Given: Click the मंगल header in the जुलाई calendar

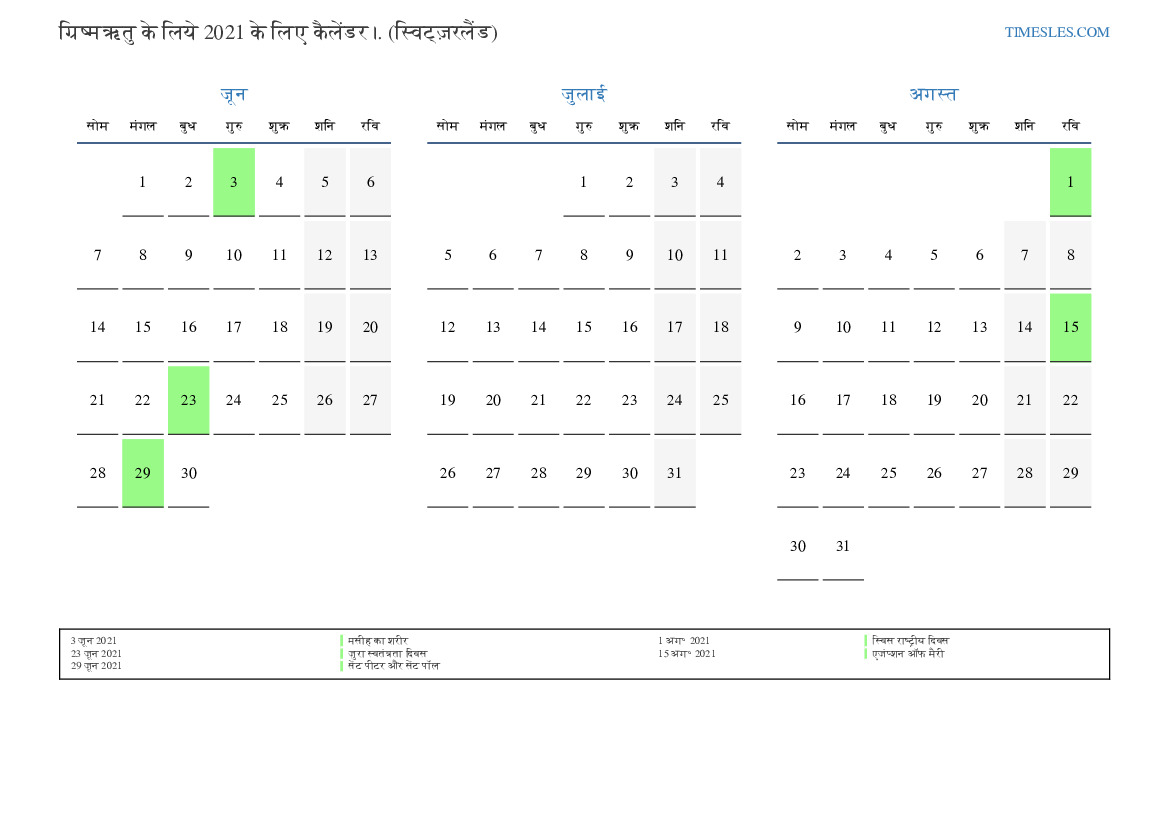Looking at the screenshot, I should coord(493,126).
